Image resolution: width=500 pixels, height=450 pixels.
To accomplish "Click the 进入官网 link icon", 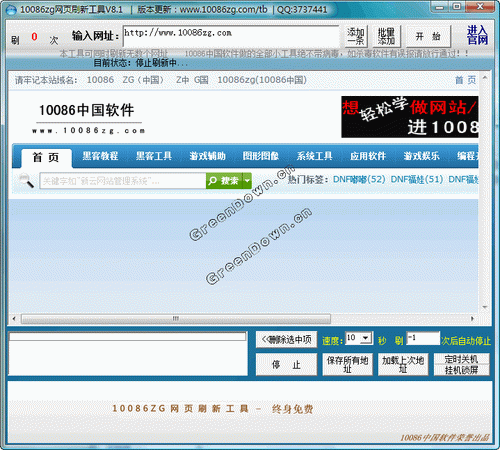I will click(x=477, y=35).
